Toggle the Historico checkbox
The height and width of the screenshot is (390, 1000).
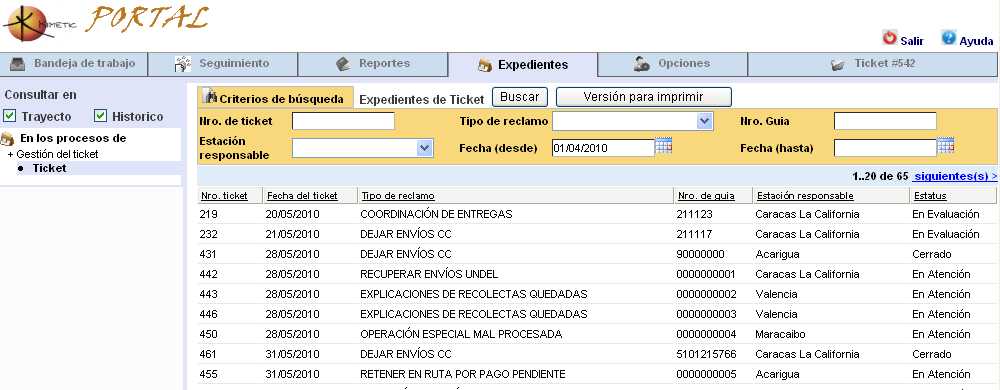click(100, 116)
